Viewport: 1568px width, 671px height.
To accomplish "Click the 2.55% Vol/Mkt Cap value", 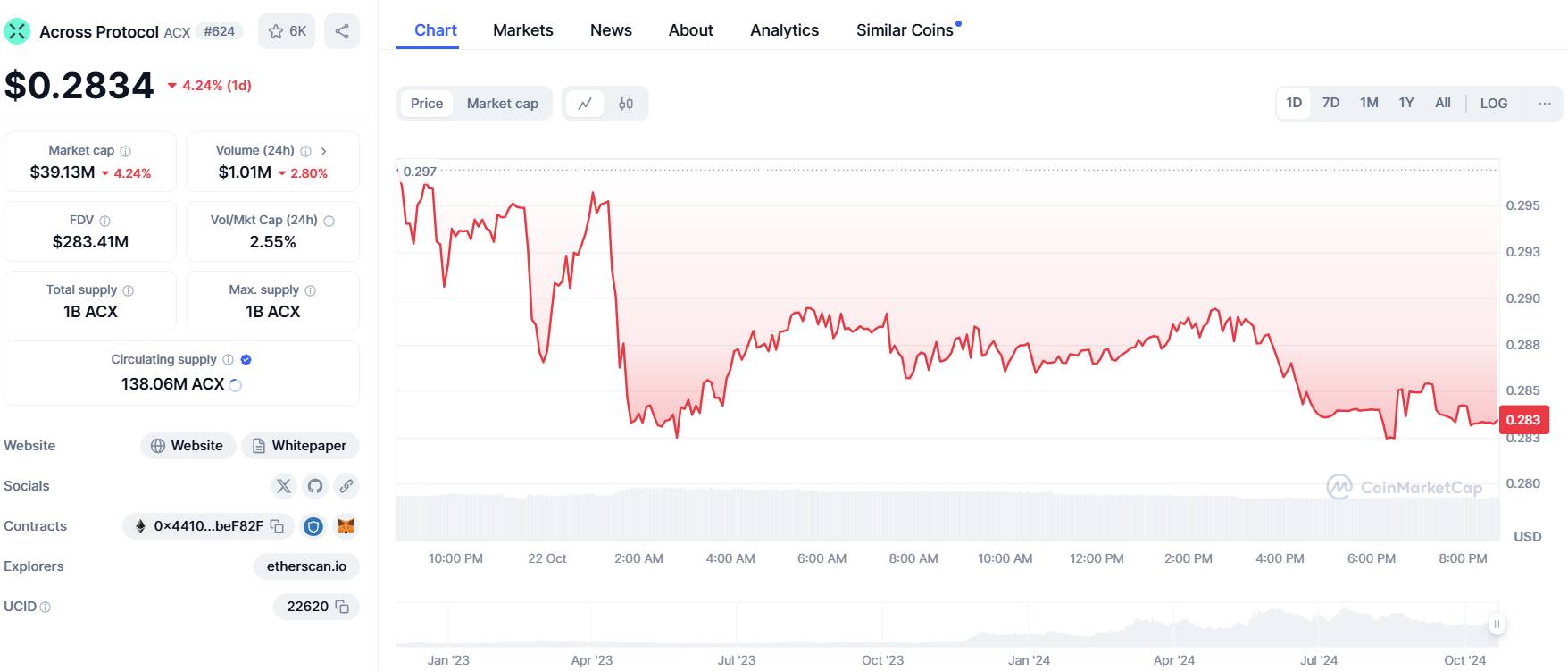I will (272, 242).
